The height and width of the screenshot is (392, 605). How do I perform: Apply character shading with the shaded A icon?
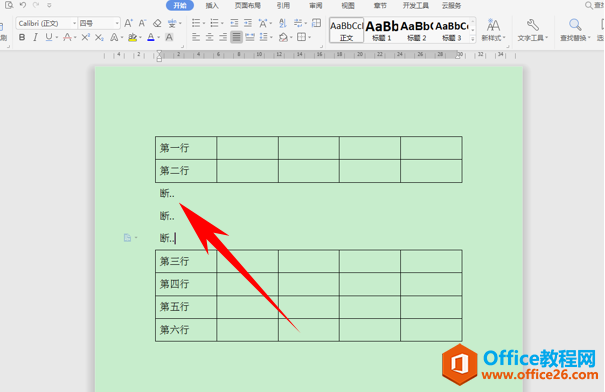pos(169,37)
